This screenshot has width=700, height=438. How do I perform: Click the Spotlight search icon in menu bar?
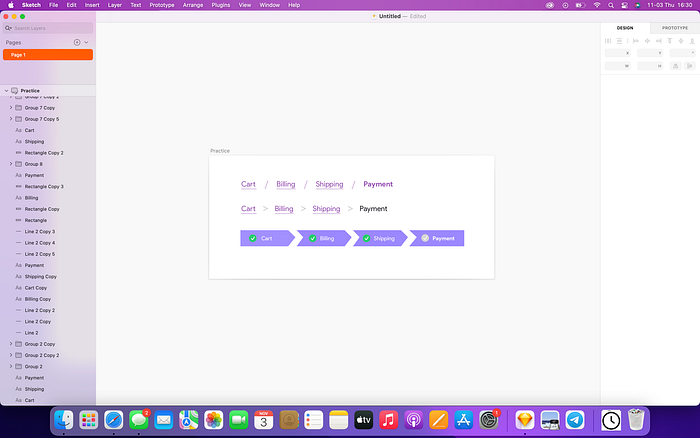(x=611, y=5)
